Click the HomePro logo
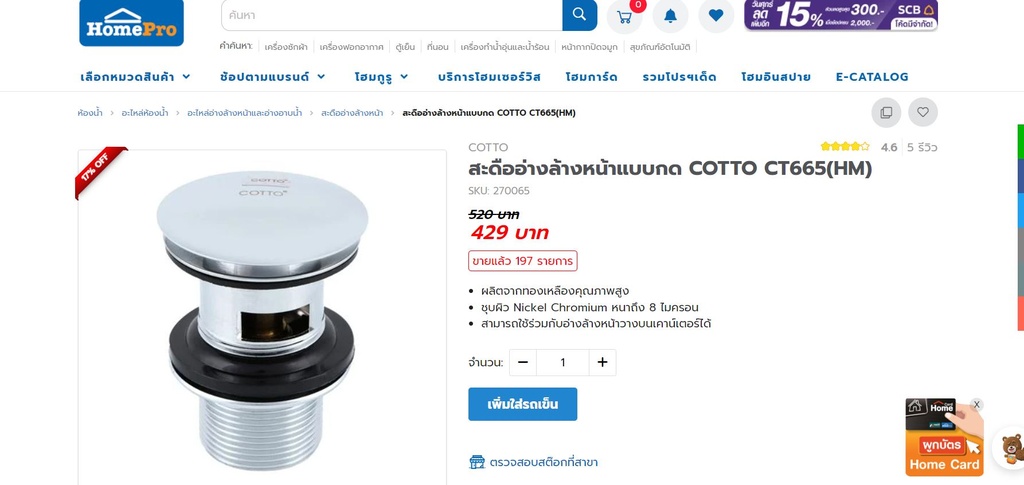Screen dimensions: 1024x485 [131, 22]
